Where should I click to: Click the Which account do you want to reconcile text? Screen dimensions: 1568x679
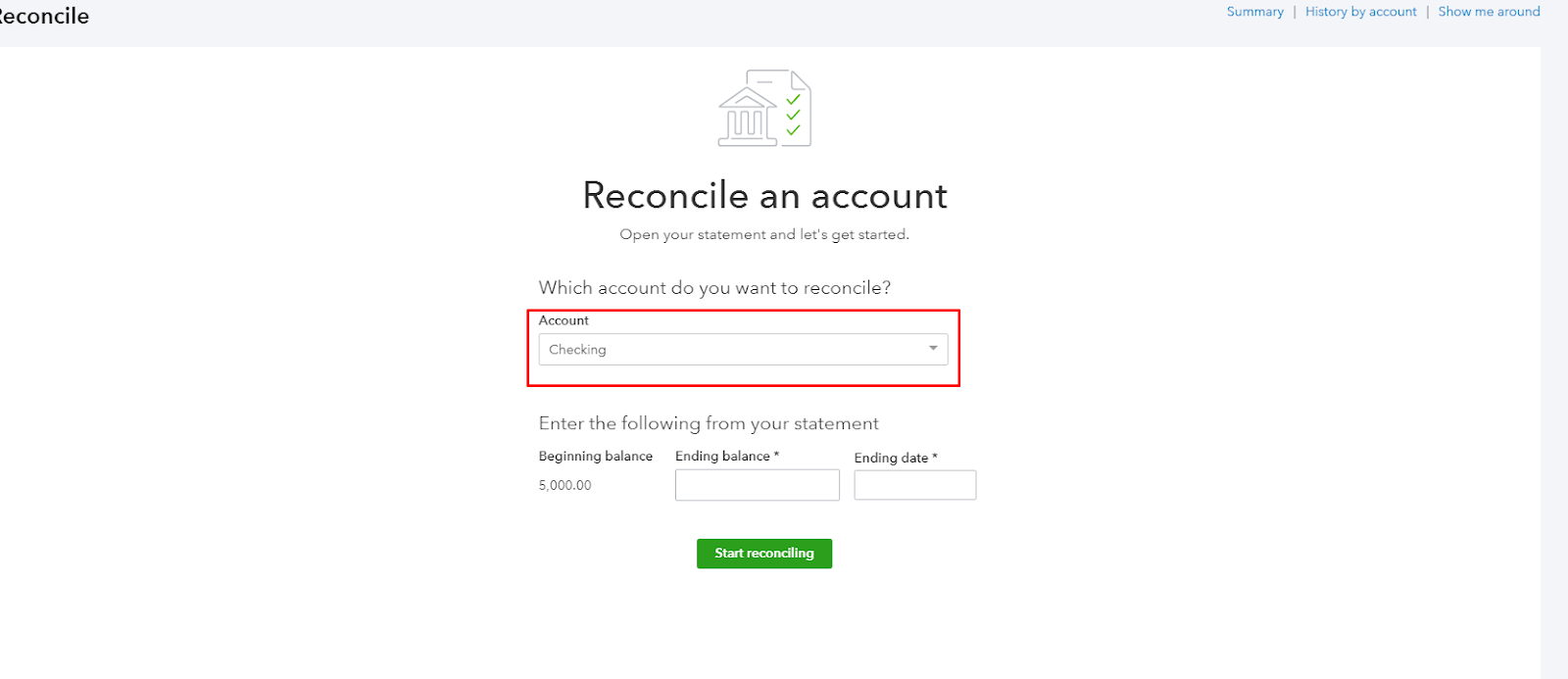714,288
